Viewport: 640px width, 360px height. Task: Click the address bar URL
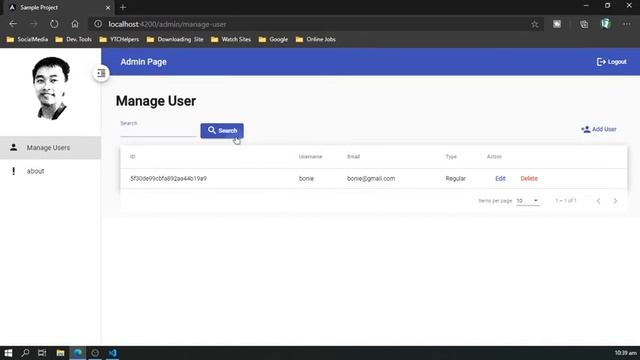pyautogui.click(x=167, y=24)
